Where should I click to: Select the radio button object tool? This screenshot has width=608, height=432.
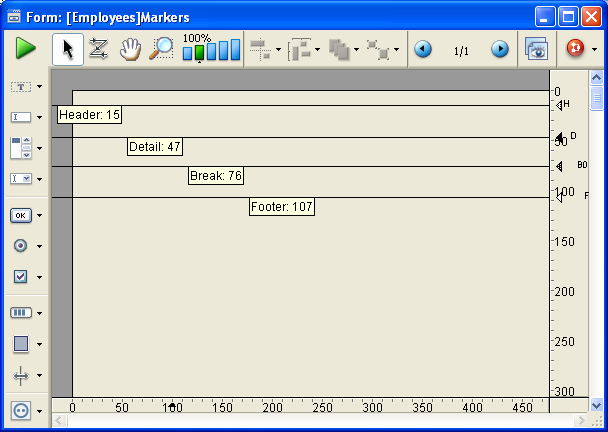coord(20,245)
